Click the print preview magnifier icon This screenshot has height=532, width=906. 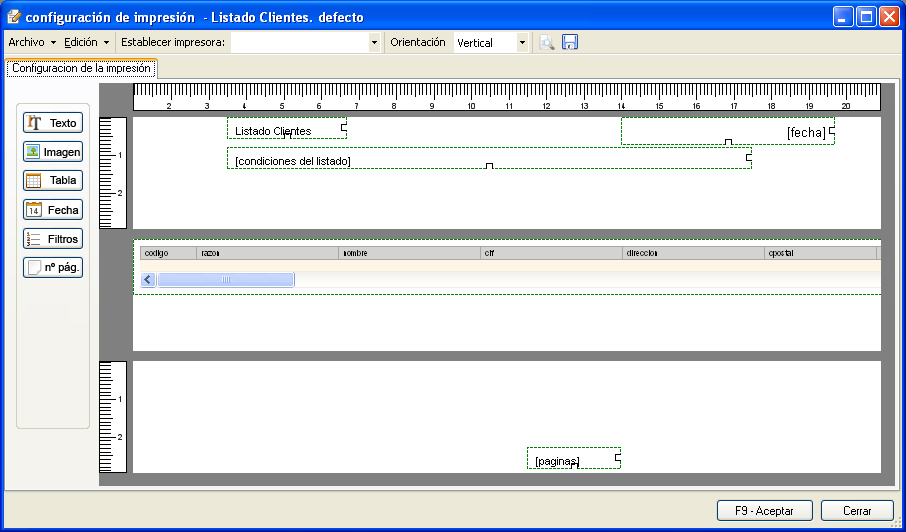click(x=547, y=42)
